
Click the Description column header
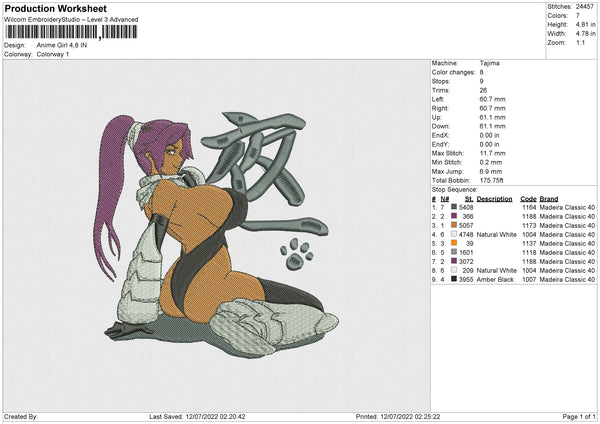click(x=494, y=199)
